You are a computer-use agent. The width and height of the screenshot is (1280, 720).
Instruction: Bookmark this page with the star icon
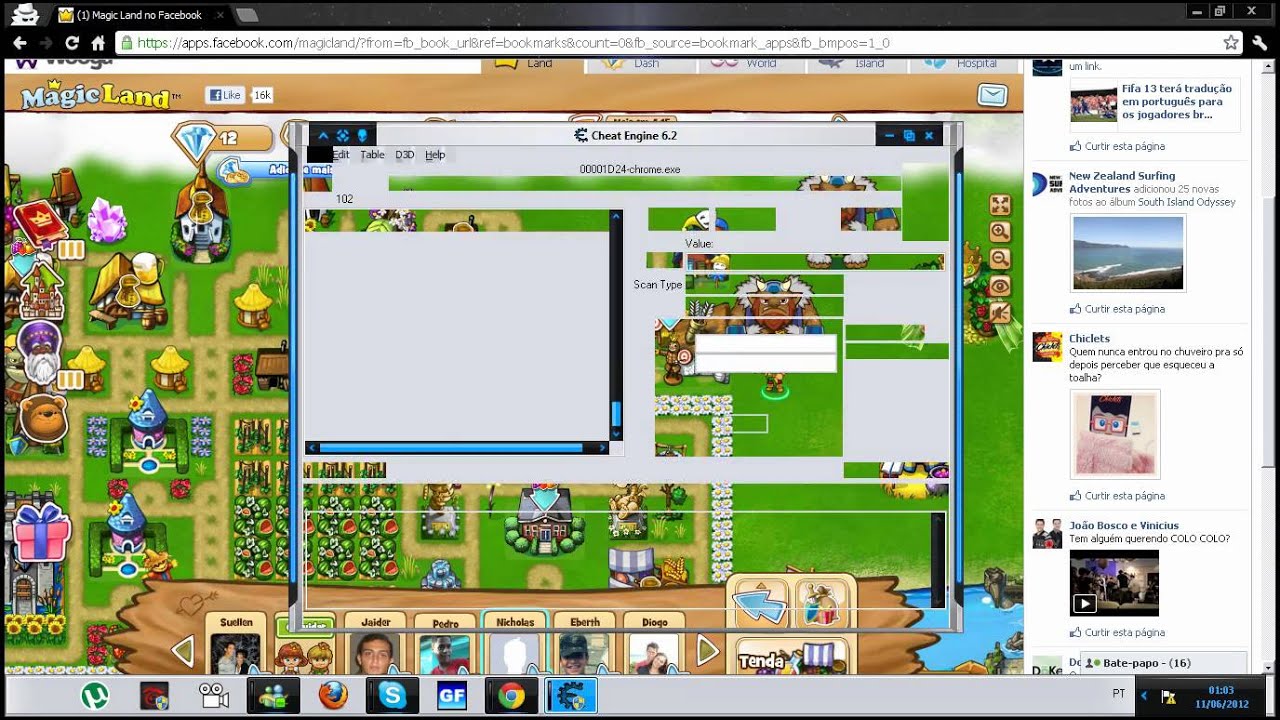coord(1231,43)
